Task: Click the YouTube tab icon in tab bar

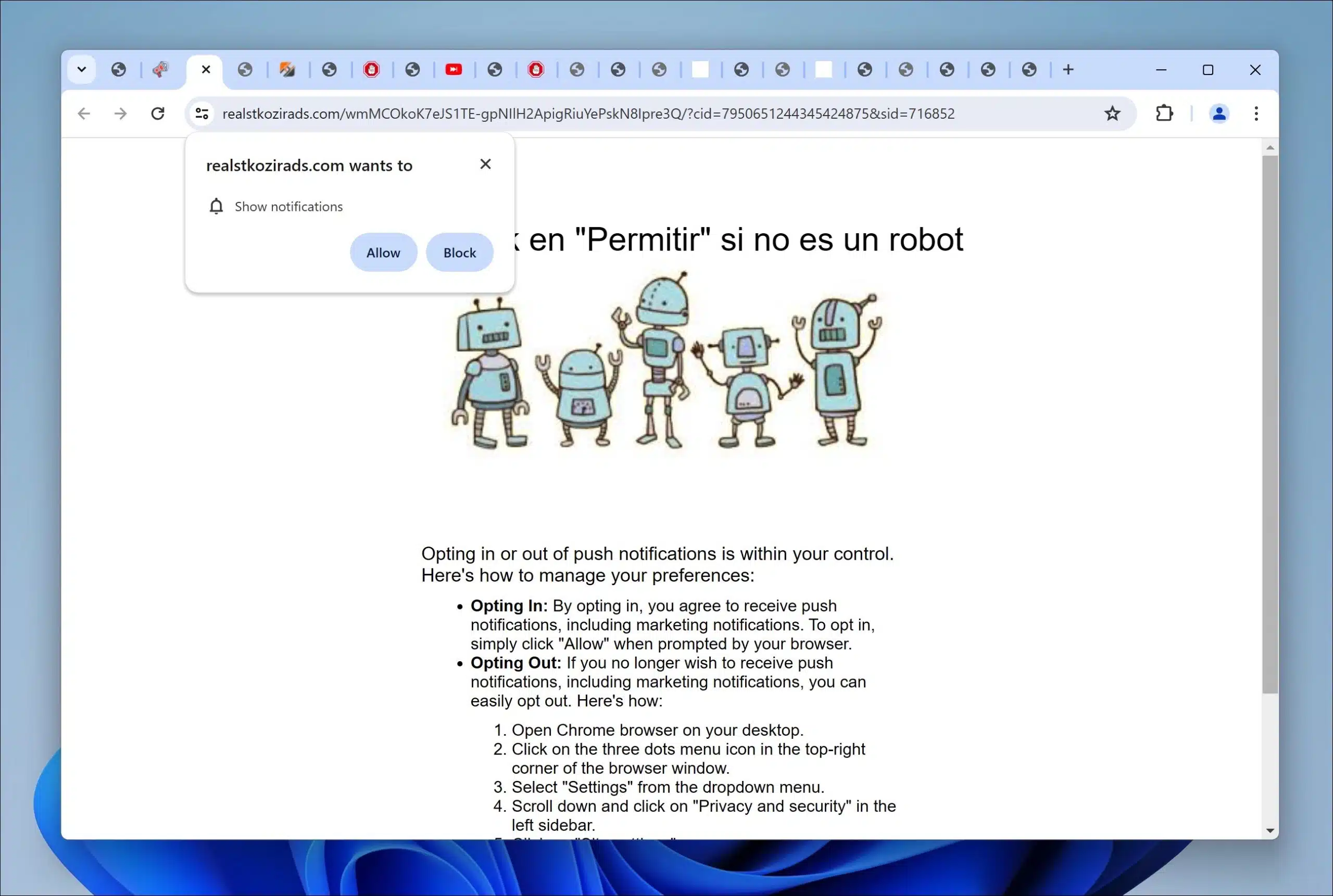Action: (x=453, y=69)
